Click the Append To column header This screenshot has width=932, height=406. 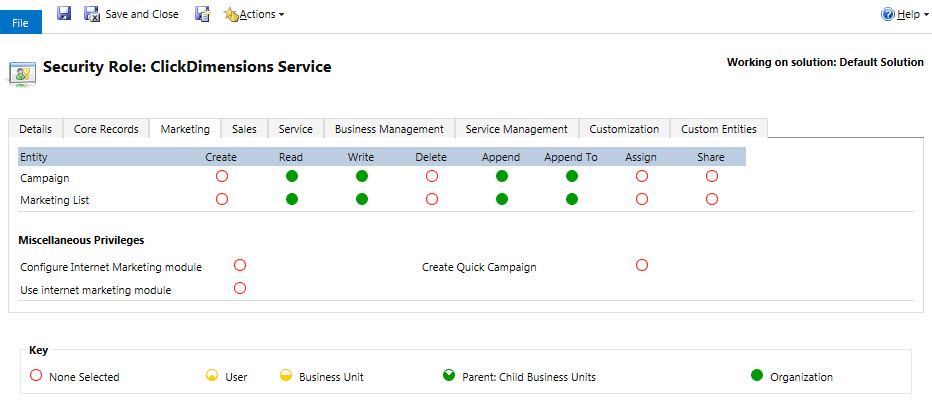point(571,158)
